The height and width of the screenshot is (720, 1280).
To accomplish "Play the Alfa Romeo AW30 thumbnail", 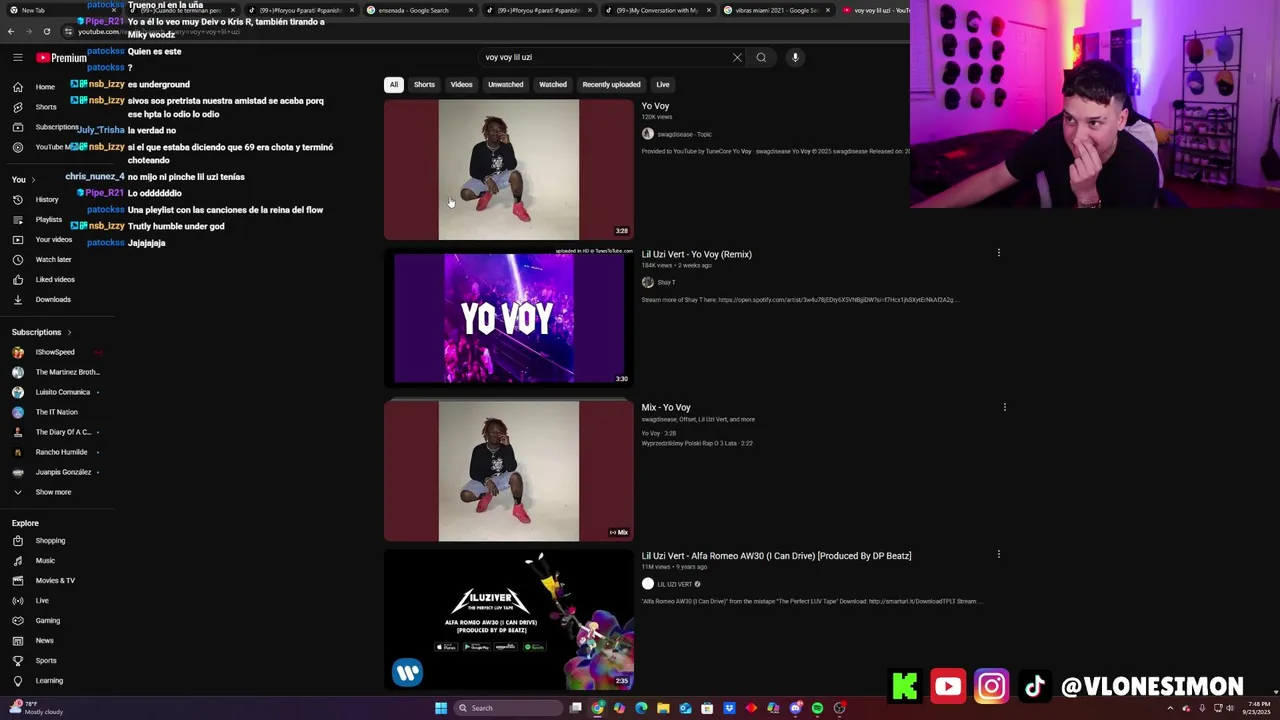I will 508,620.
